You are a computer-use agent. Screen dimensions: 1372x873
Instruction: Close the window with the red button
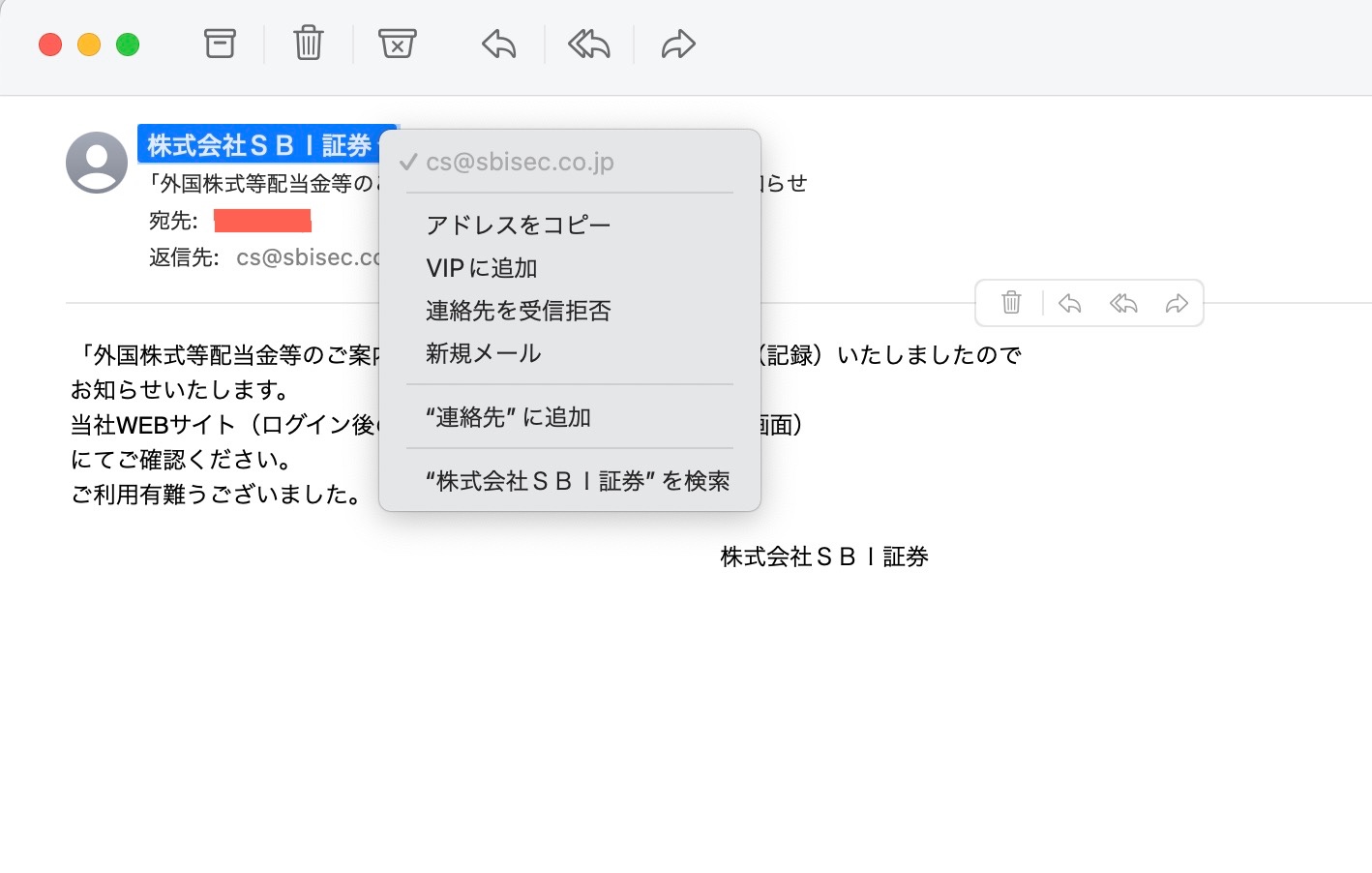coord(50,45)
